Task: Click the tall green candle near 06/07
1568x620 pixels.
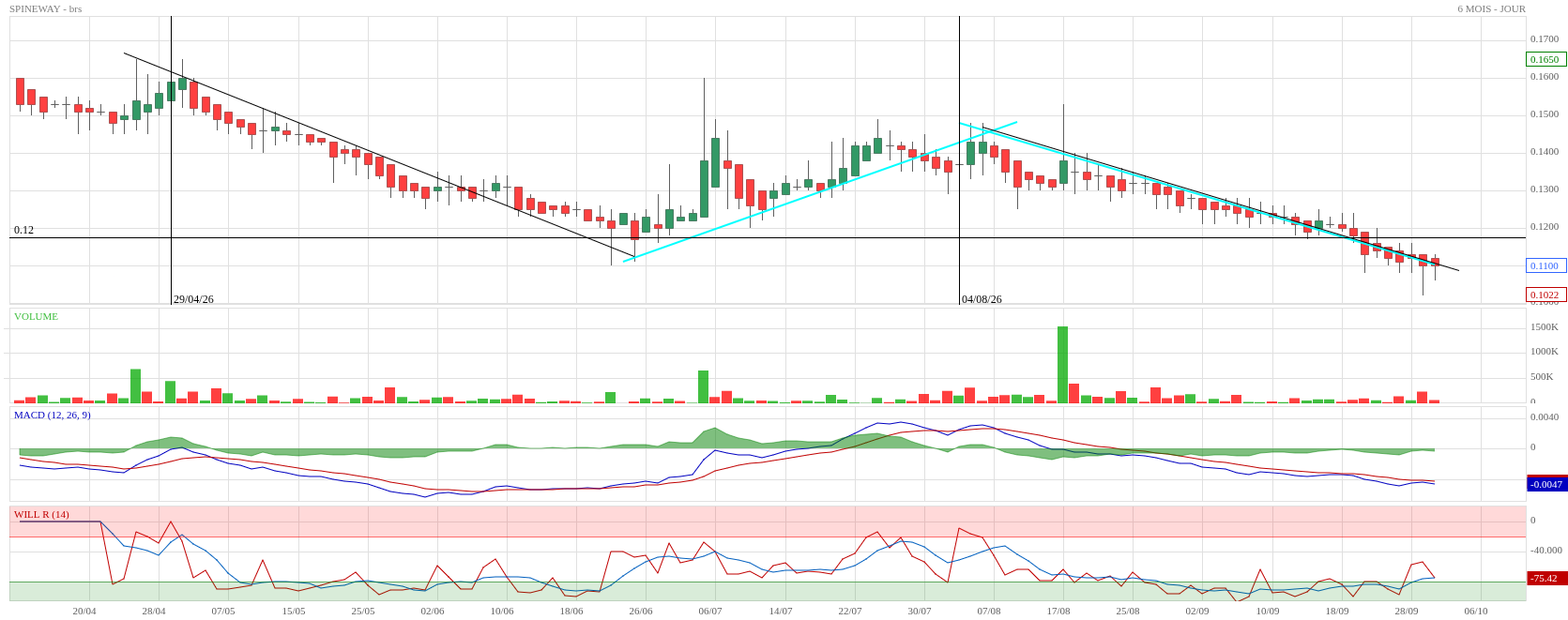Action: coord(704,189)
